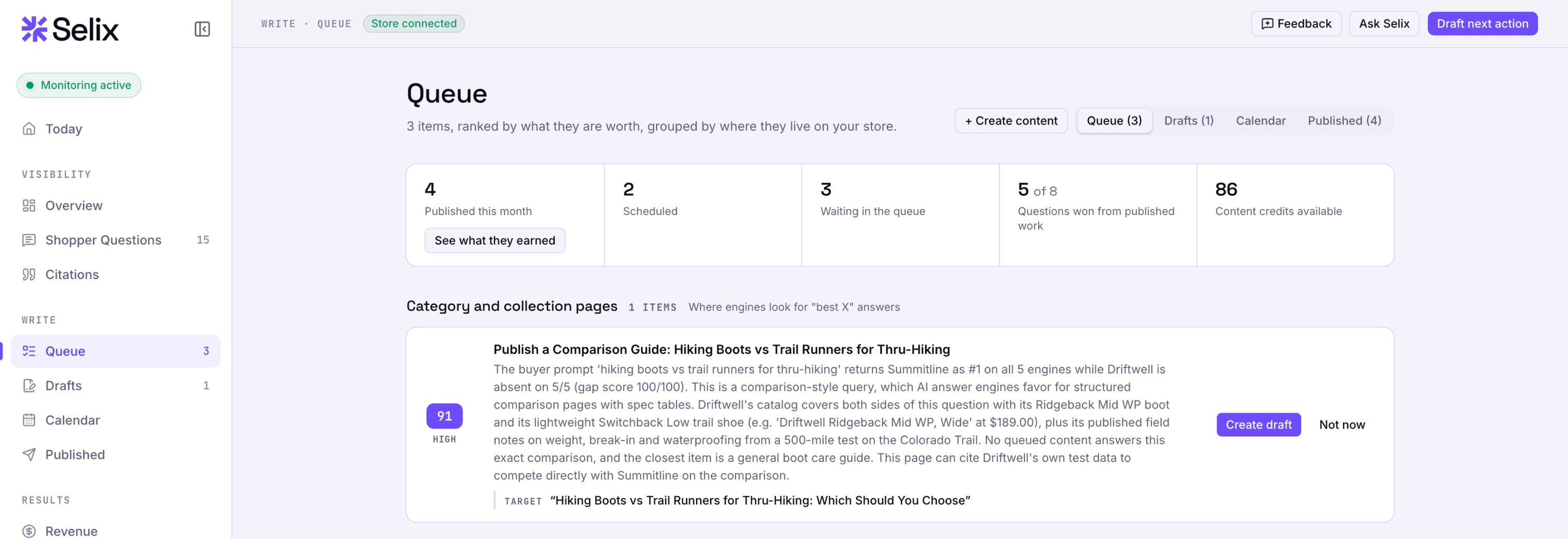Click the WRITE breadcrumb text
This screenshot has width=1568, height=539.
click(x=278, y=24)
